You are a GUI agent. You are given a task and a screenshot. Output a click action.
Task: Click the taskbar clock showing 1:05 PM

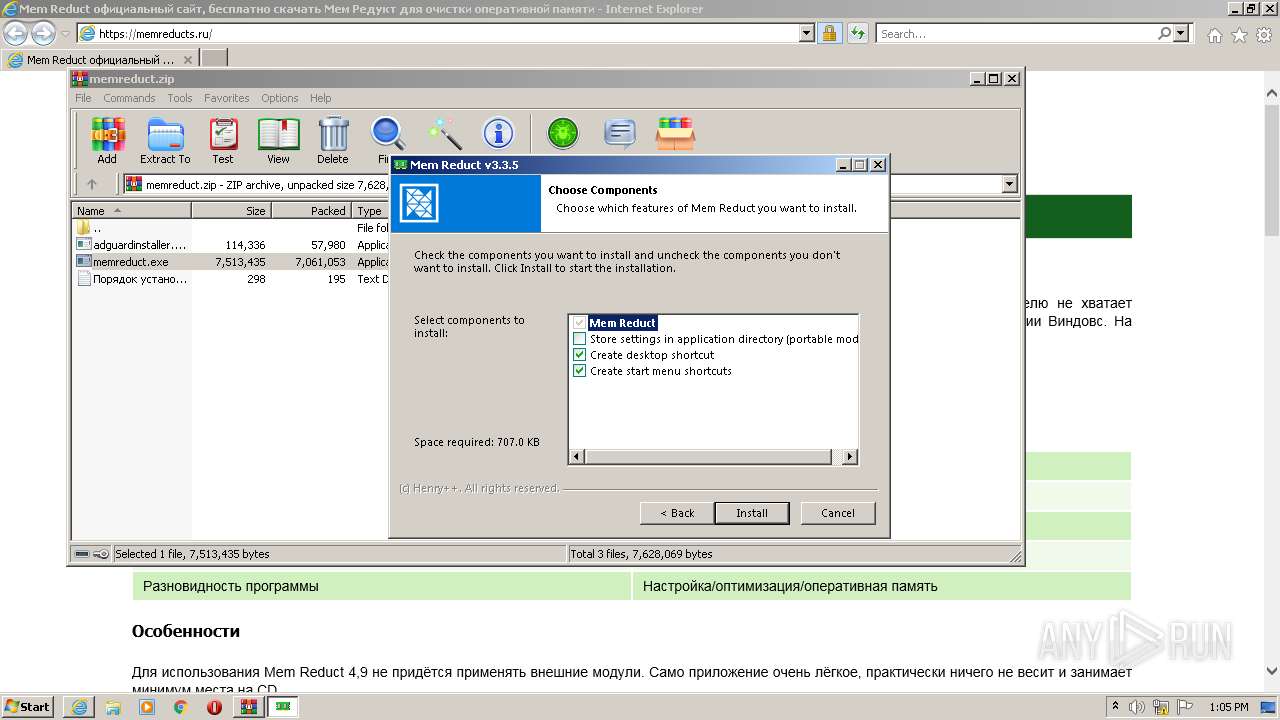tap(1228, 707)
